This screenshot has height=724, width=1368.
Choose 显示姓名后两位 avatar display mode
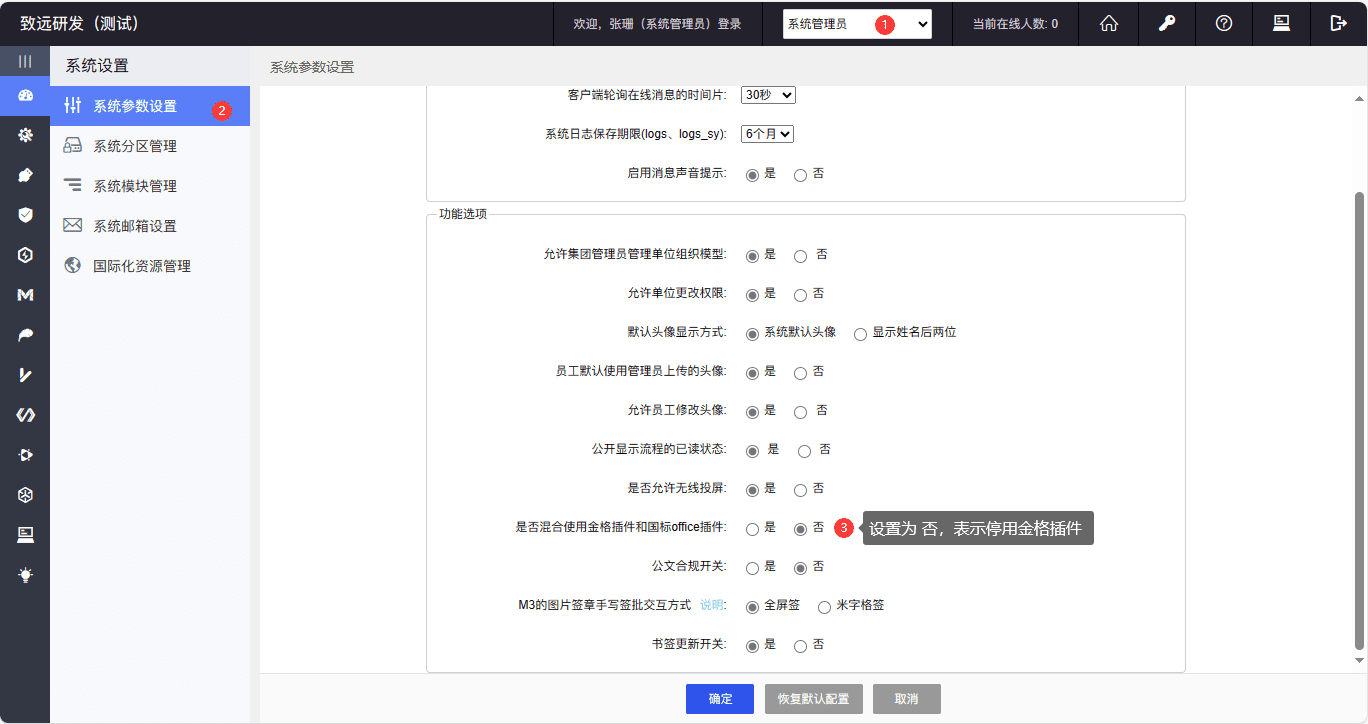(x=860, y=334)
